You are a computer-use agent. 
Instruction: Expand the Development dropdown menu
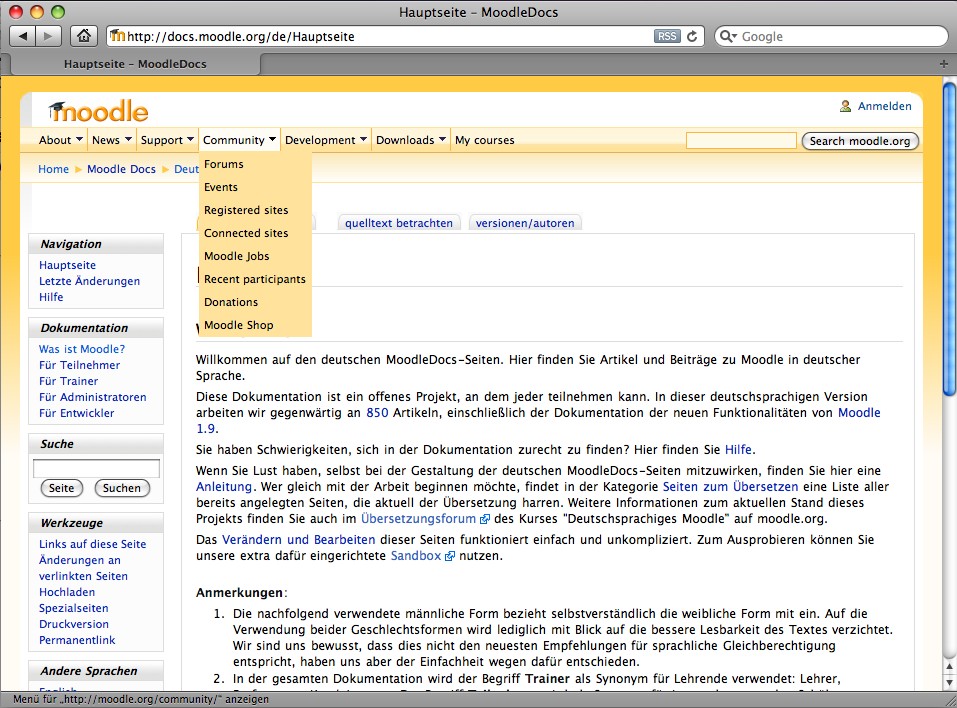pos(326,140)
